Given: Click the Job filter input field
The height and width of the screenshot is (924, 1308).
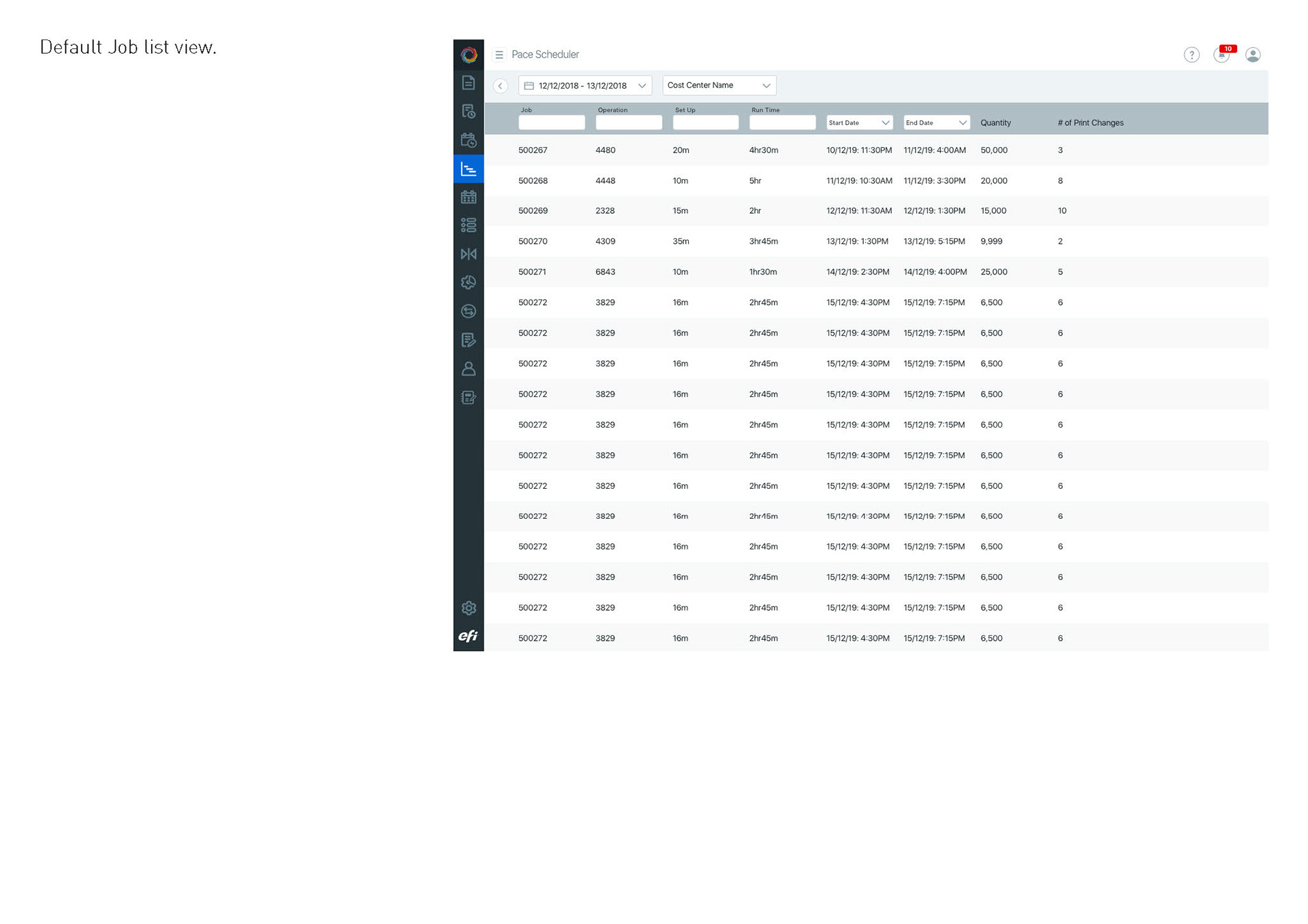Looking at the screenshot, I should pyautogui.click(x=551, y=123).
